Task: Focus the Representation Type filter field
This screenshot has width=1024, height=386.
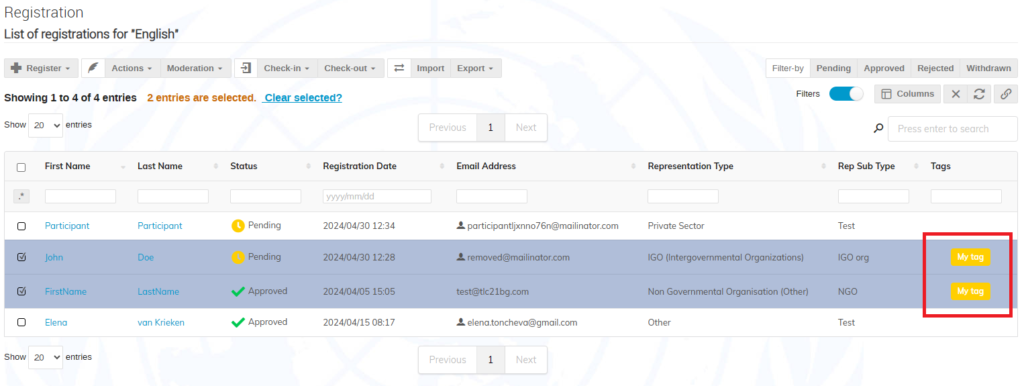Action: pyautogui.click(x=683, y=196)
